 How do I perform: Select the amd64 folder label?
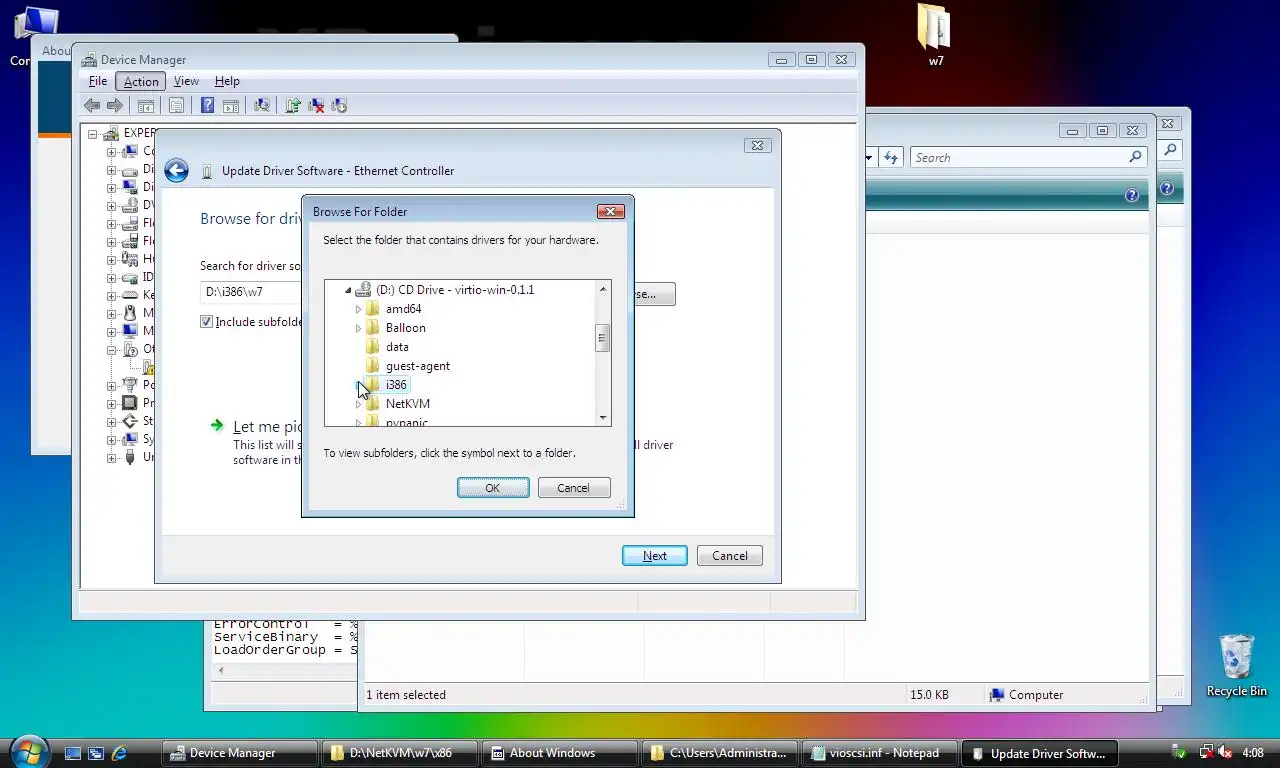coord(404,309)
